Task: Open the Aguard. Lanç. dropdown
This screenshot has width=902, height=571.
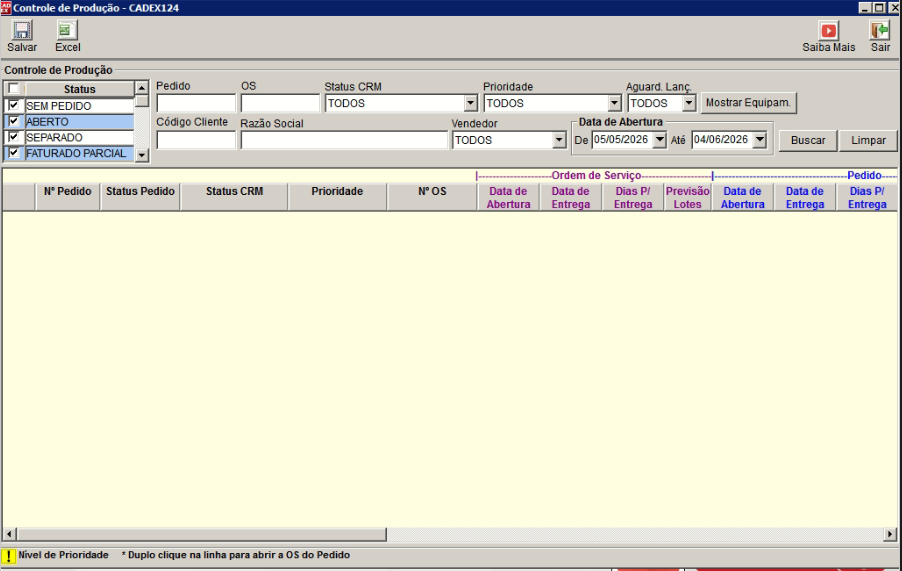Action: [689, 104]
